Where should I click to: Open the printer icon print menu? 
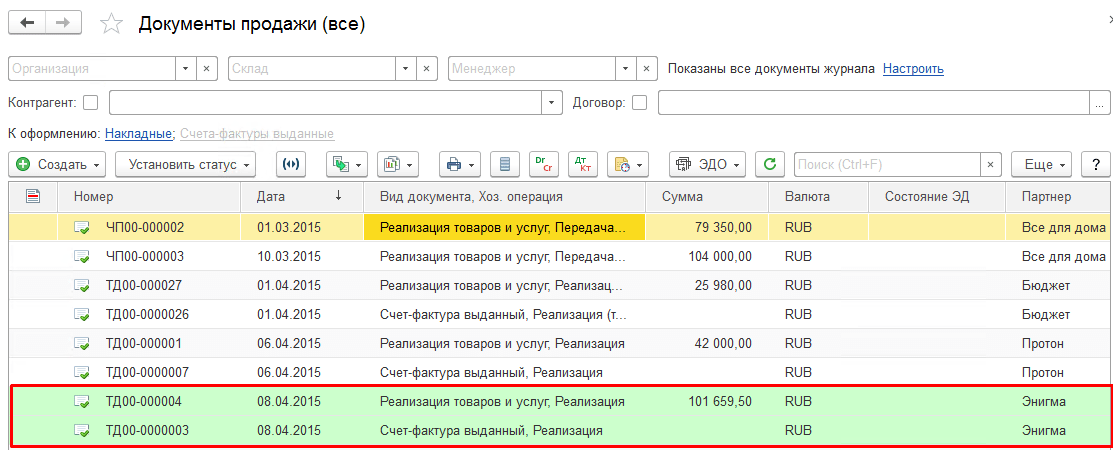pyautogui.click(x=461, y=164)
